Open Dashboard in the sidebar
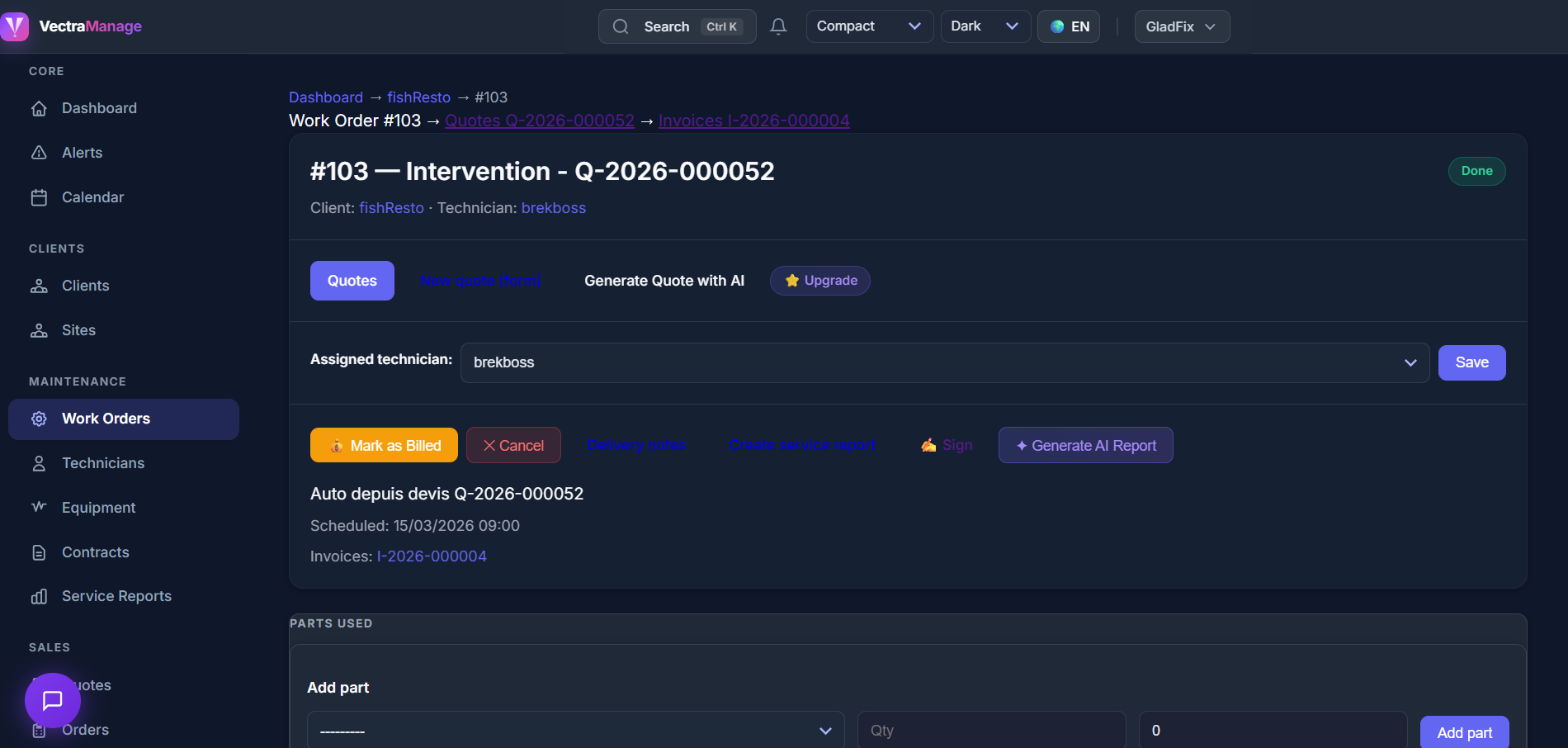The height and width of the screenshot is (748, 1568). (124, 108)
